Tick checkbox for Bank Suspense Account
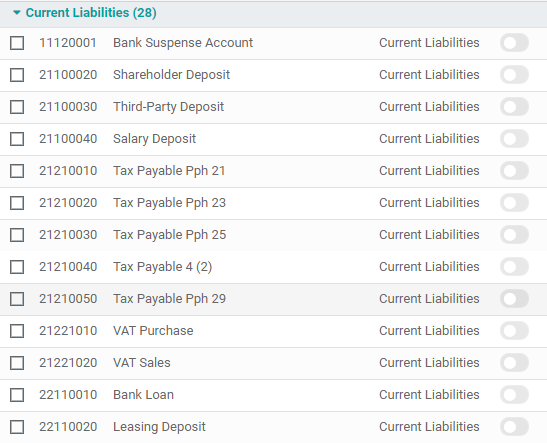The width and height of the screenshot is (547, 443). (17, 43)
